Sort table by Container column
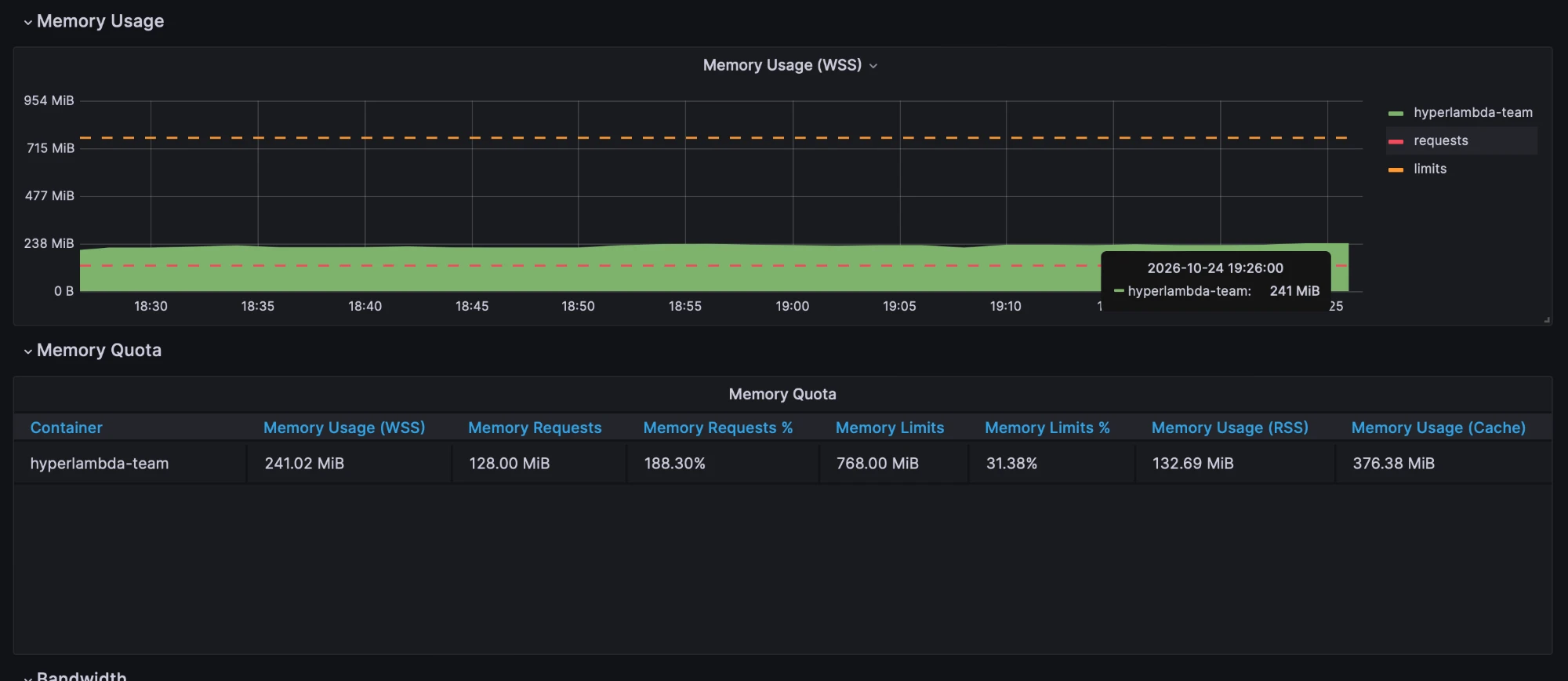Viewport: 1568px width, 681px height. click(67, 428)
